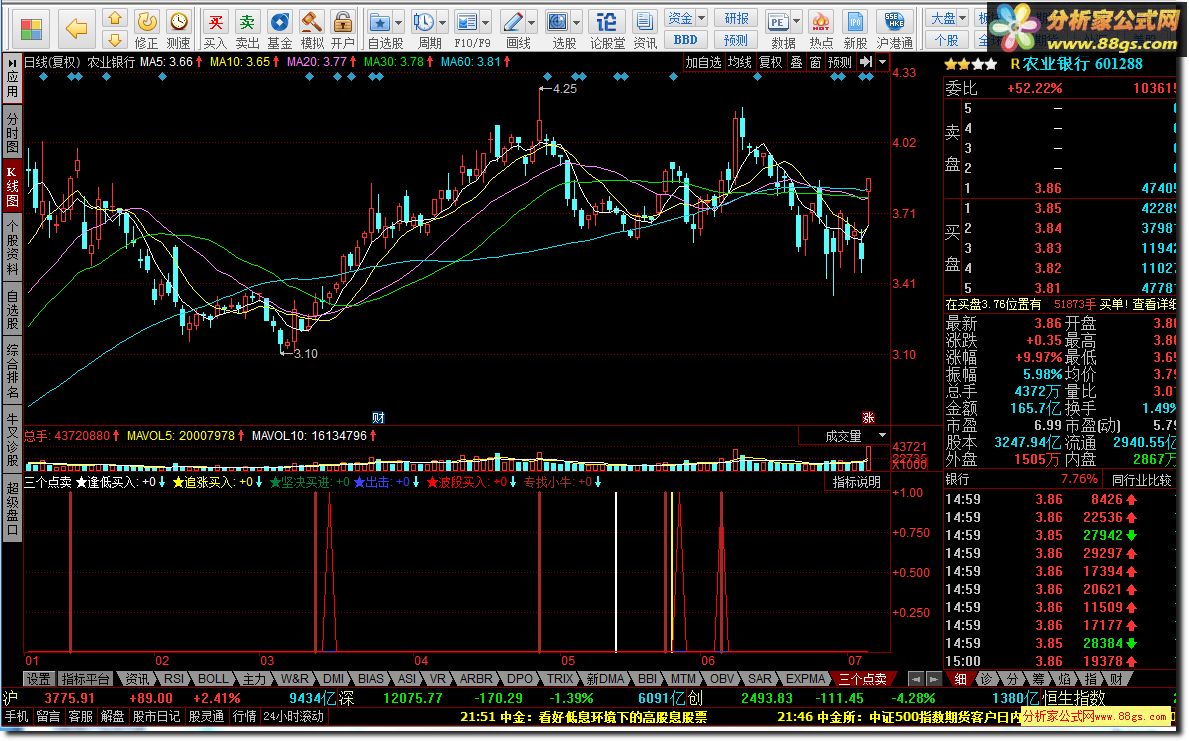1189x741 pixels.
Task: Run the 测速 speed test
Action: [178, 30]
